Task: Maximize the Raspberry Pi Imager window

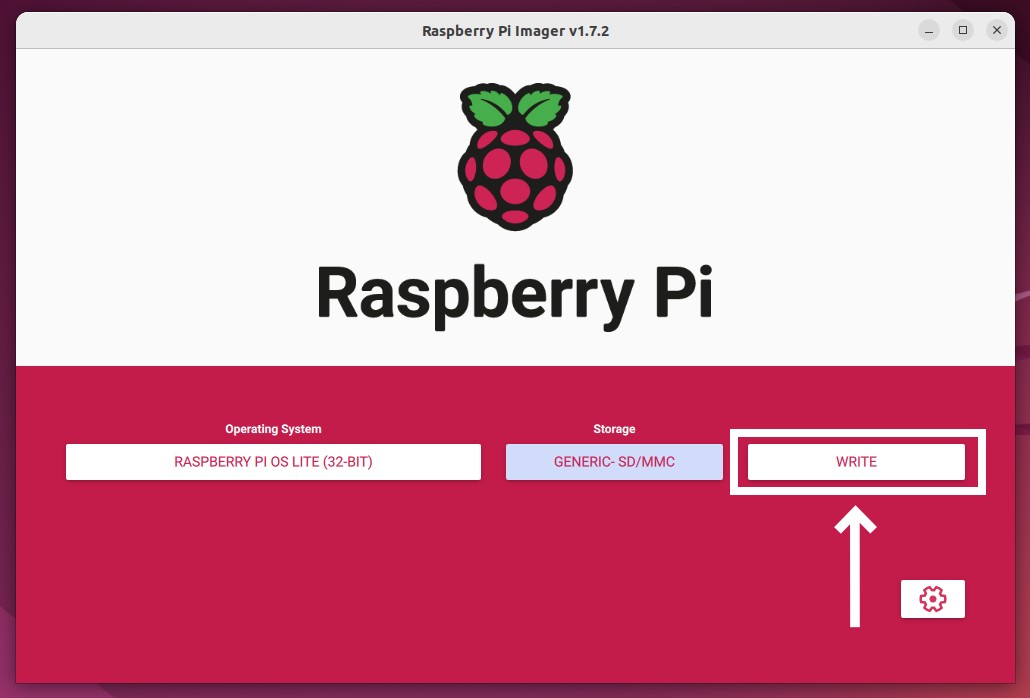Action: (x=963, y=30)
